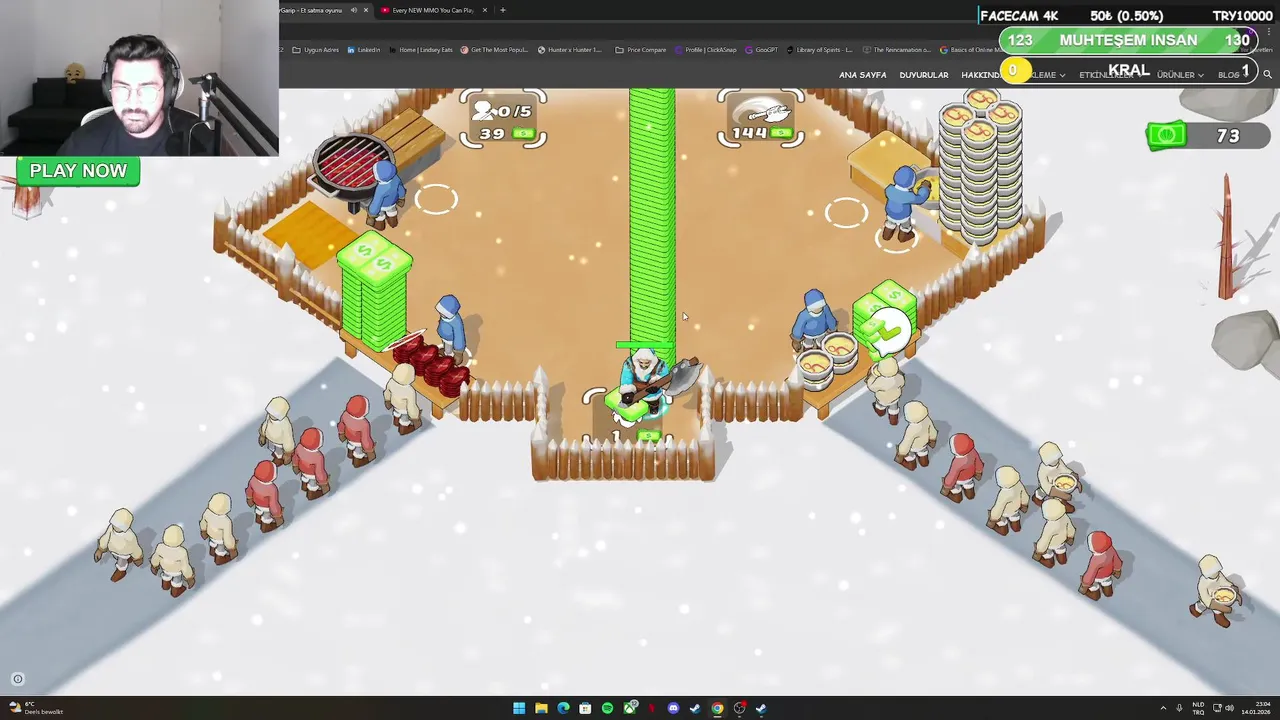The width and height of the screenshot is (1280, 720).
Task: Open a new browser tab
Action: click(503, 10)
